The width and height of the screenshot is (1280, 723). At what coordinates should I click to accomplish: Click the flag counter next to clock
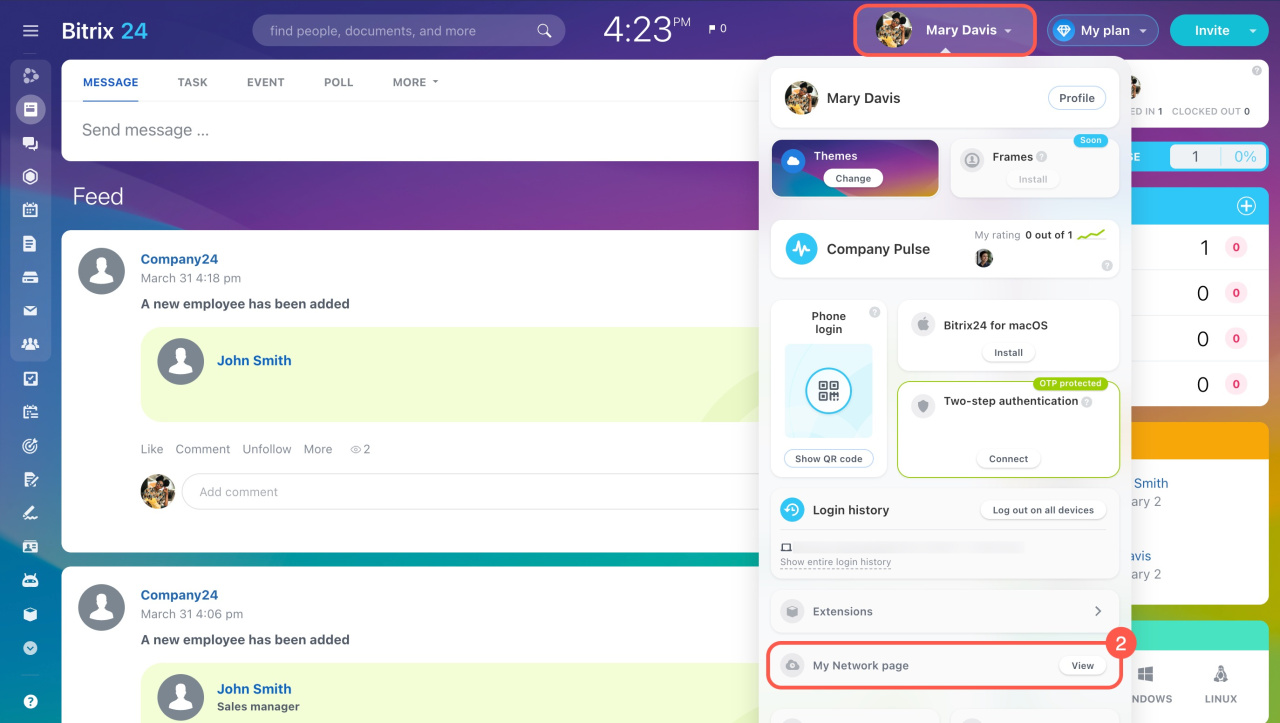click(717, 30)
